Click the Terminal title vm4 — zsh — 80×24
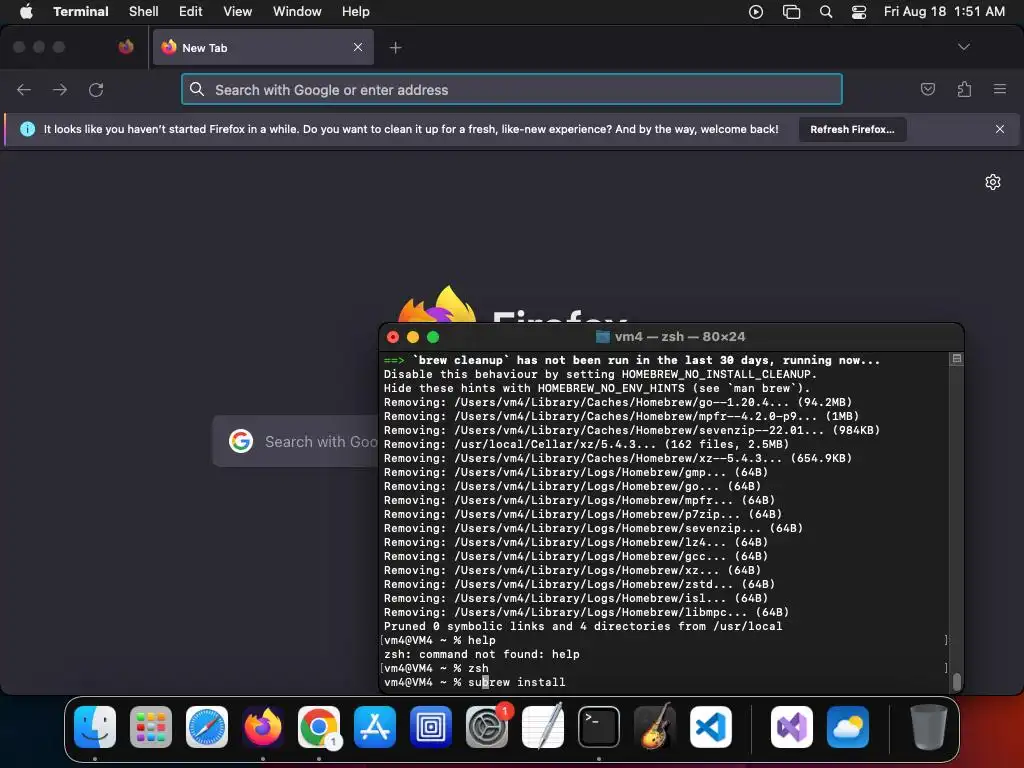Image resolution: width=1024 pixels, height=768 pixels. [671, 337]
